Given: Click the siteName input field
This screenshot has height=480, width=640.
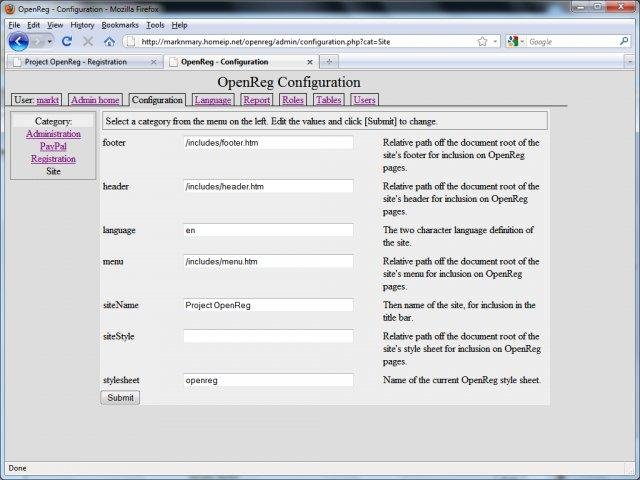Looking at the screenshot, I should click(268, 305).
